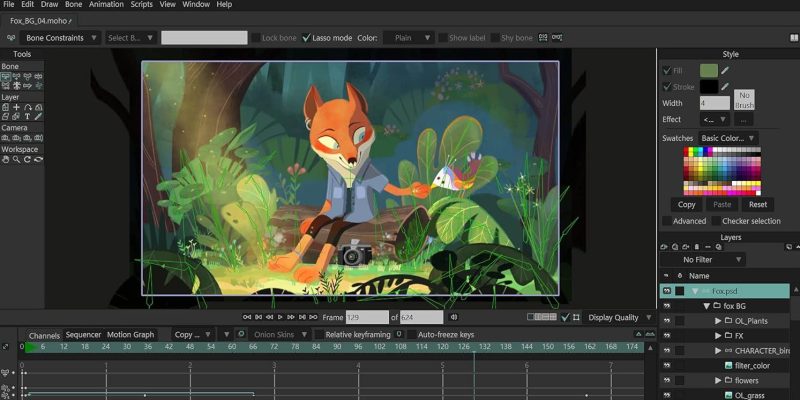Image resolution: width=800 pixels, height=400 pixels.
Task: Open the Animation menu
Action: tap(106, 4)
